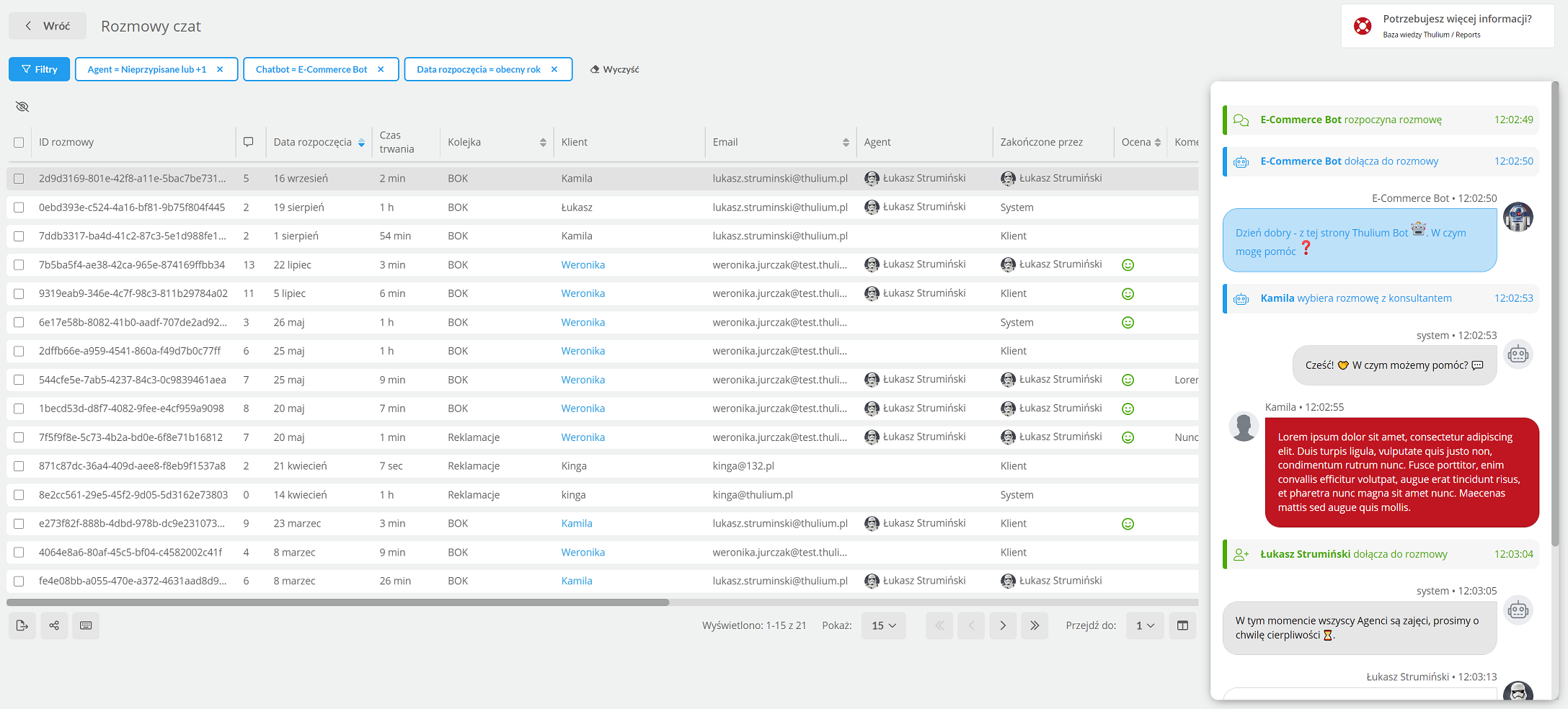
Task: Remove the Chatbot = E-Commerce Bot filter
Action: coord(381,69)
